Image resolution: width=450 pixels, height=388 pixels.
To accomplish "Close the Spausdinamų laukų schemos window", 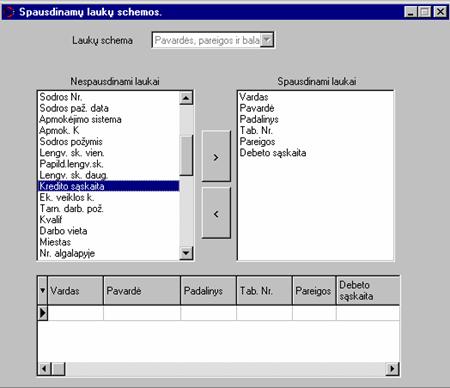I will coord(440,12).
